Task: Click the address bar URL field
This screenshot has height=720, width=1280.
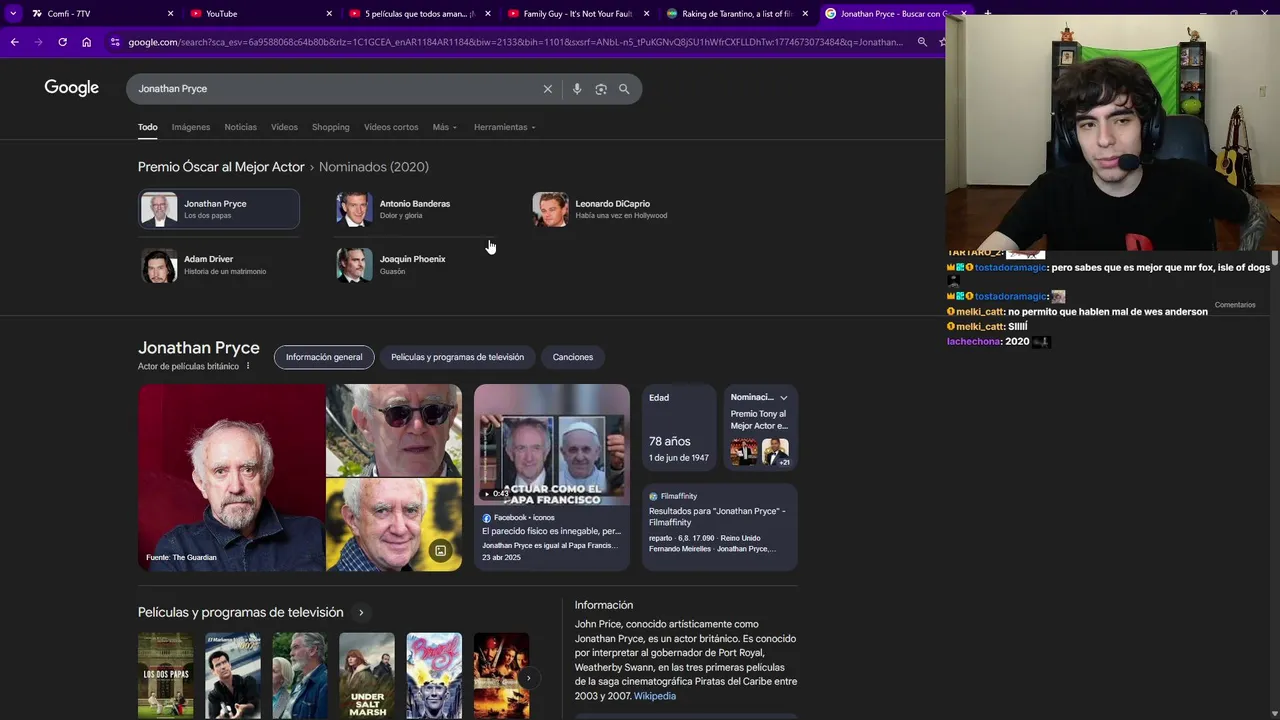Action: 515,42
